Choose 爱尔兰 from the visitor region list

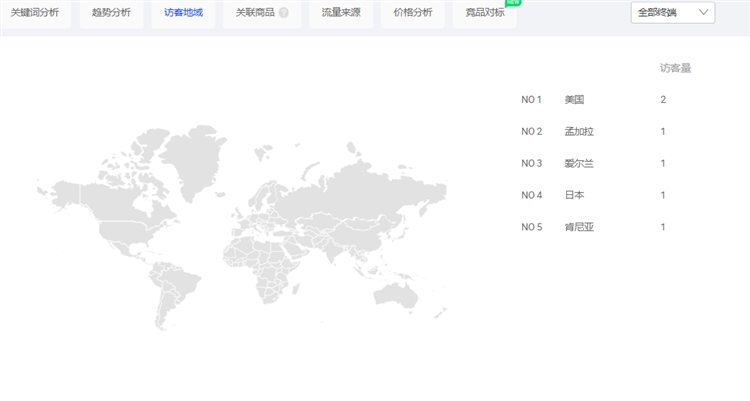click(x=579, y=164)
